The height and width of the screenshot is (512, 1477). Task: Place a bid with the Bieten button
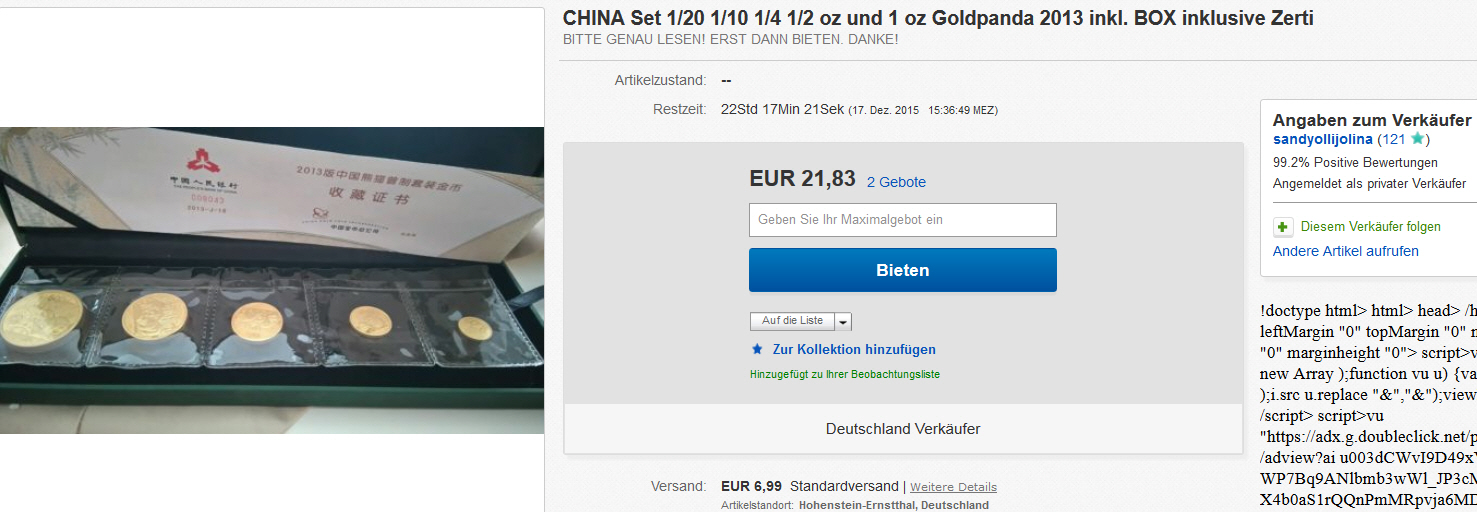pyautogui.click(x=902, y=270)
